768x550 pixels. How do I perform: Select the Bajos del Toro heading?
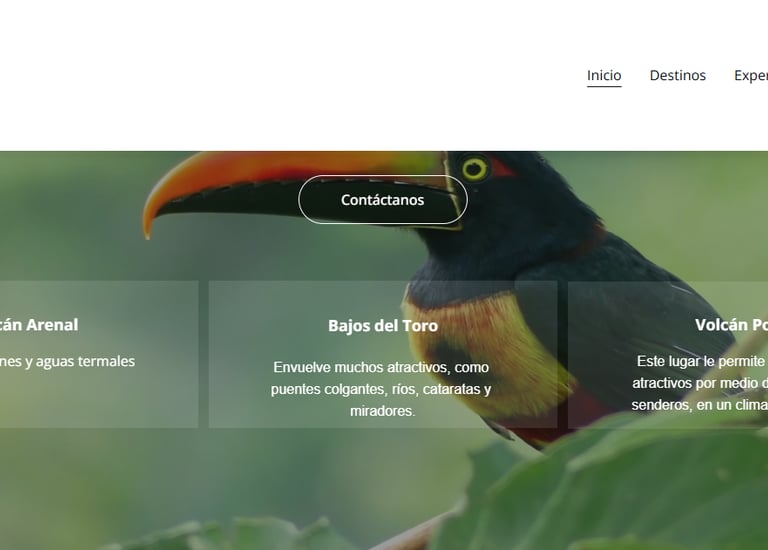(x=383, y=326)
